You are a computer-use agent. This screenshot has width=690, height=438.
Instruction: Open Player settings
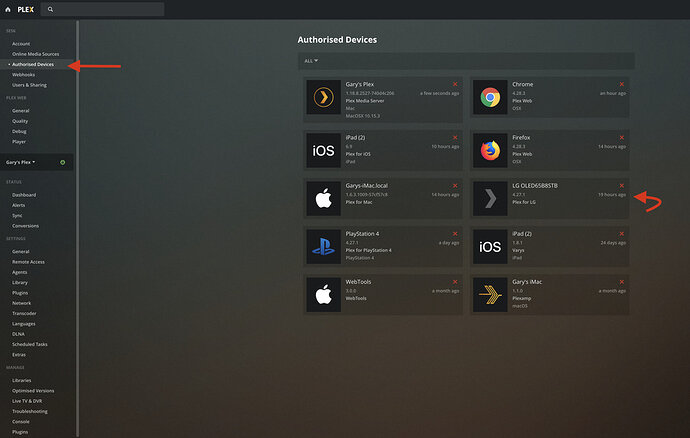tap(19, 142)
